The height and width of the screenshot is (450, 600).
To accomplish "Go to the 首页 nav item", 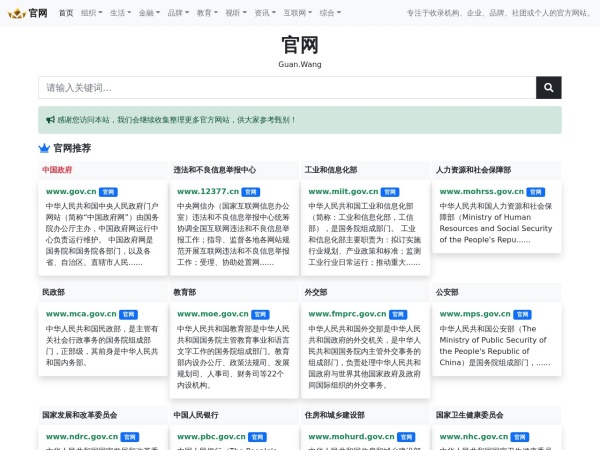I will click(66, 13).
